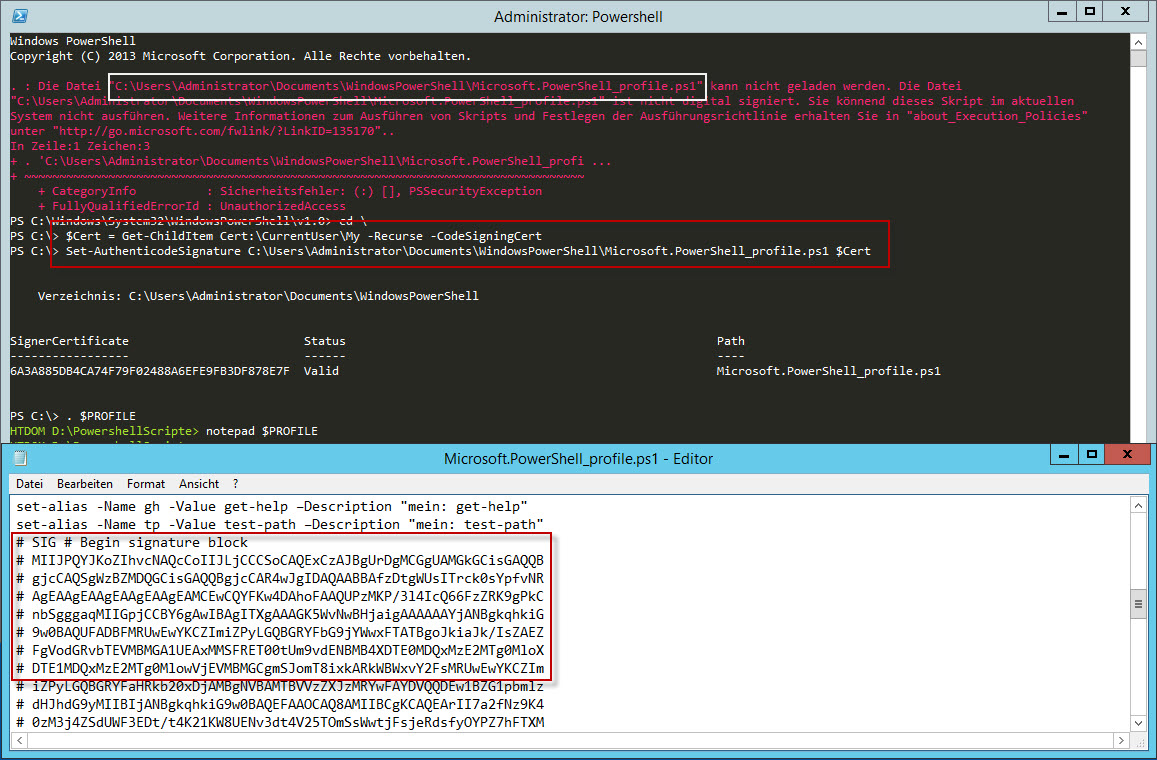The width and height of the screenshot is (1157, 760).
Task: Click the signature line starting '# DTE1MDQxMzE2MTg0'
Action: pos(280,669)
